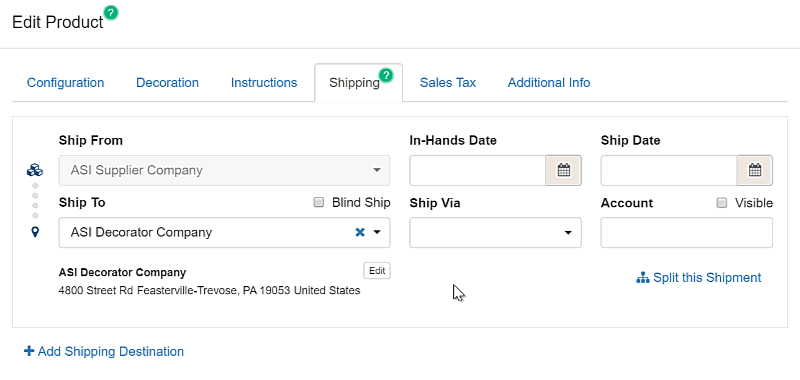800x380 pixels.
Task: Focus the Account input field
Action: 686,233
